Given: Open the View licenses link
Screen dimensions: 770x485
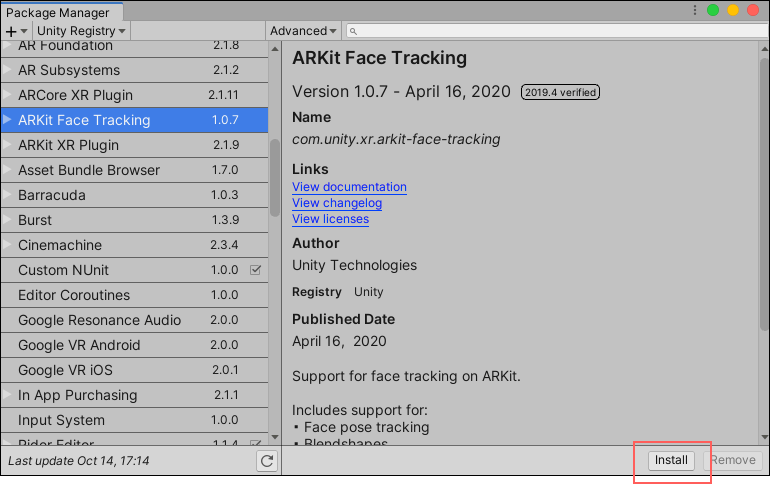Looking at the screenshot, I should (330, 219).
